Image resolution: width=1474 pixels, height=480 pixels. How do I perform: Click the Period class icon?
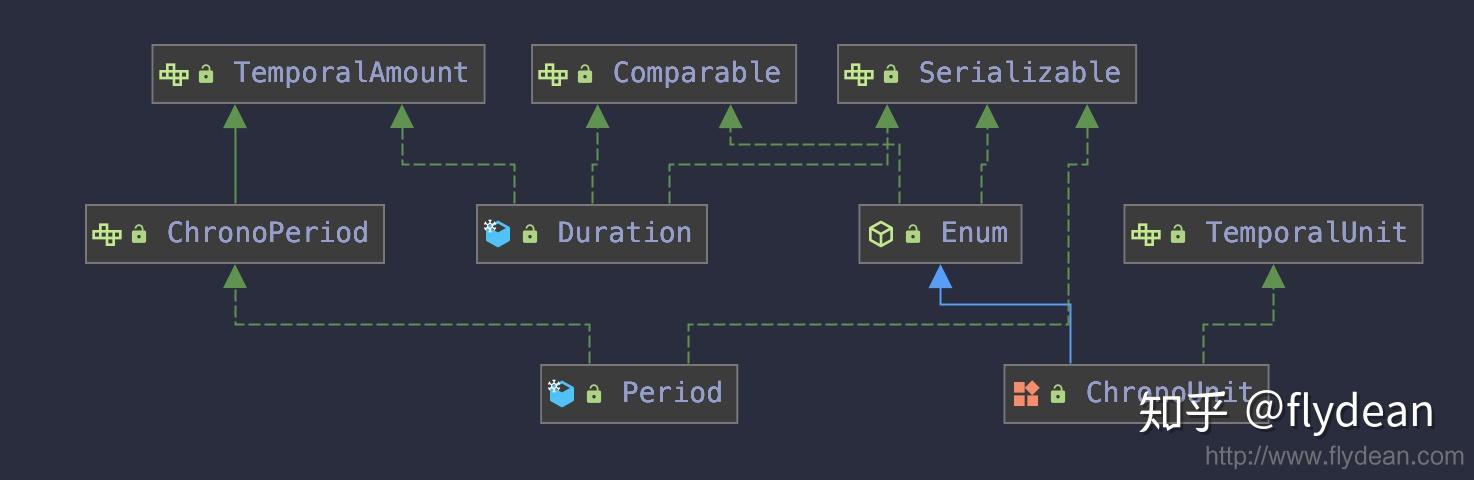[x=562, y=393]
